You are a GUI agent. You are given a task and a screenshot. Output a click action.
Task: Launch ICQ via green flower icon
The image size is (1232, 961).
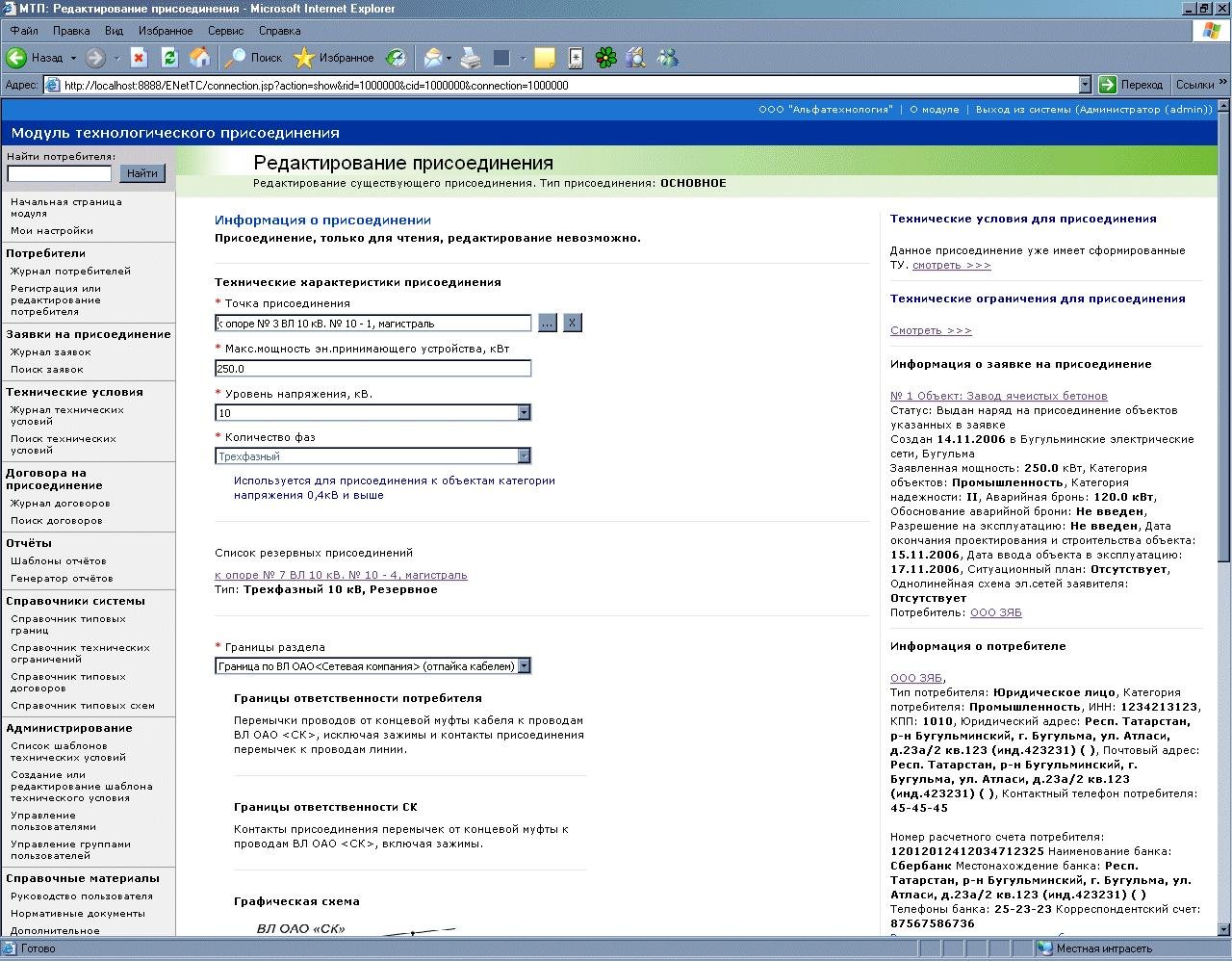coord(605,58)
